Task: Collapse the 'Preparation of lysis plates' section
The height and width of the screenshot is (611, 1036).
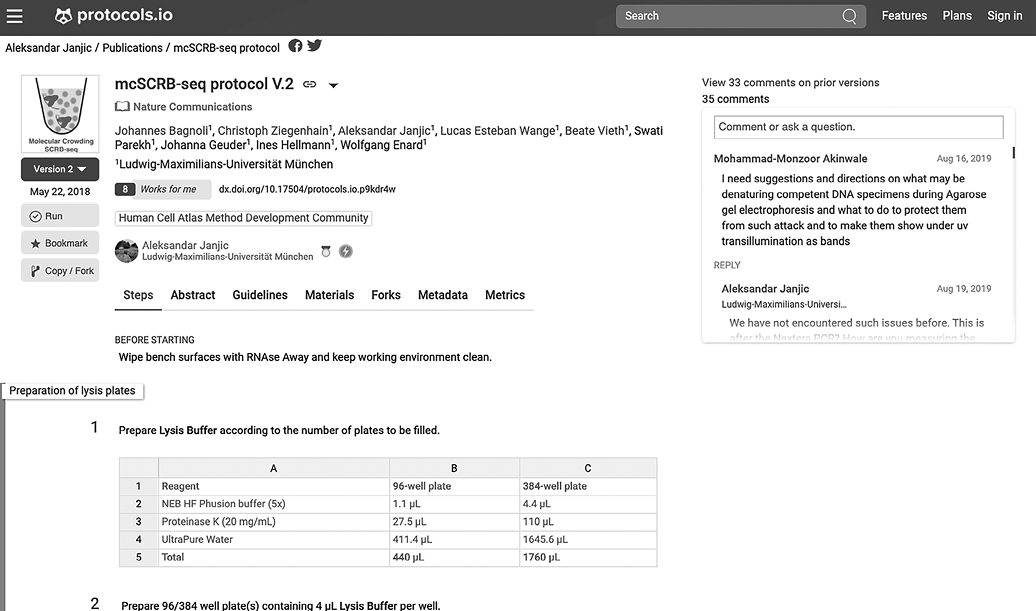Action: coord(73,391)
